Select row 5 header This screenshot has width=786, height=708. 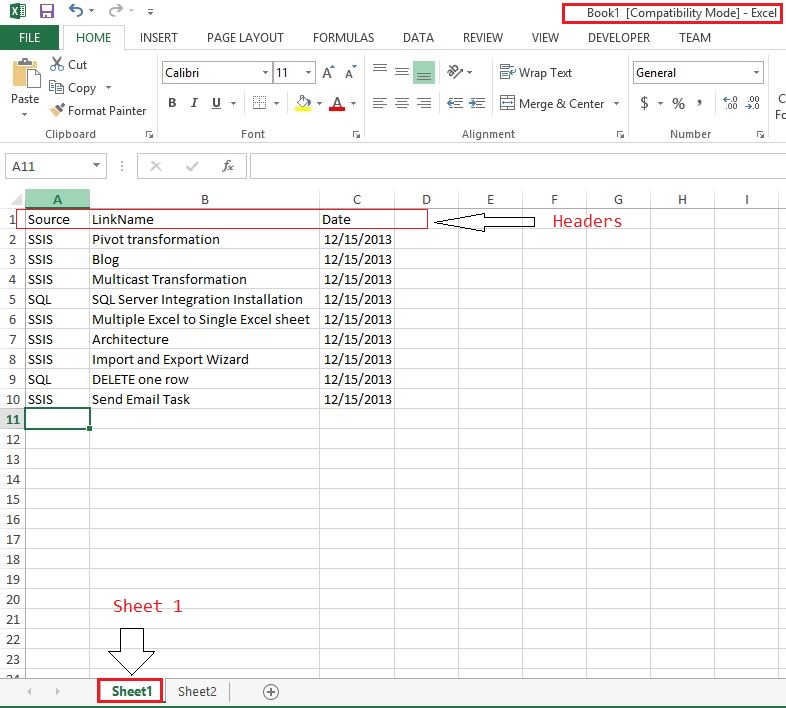tap(13, 299)
